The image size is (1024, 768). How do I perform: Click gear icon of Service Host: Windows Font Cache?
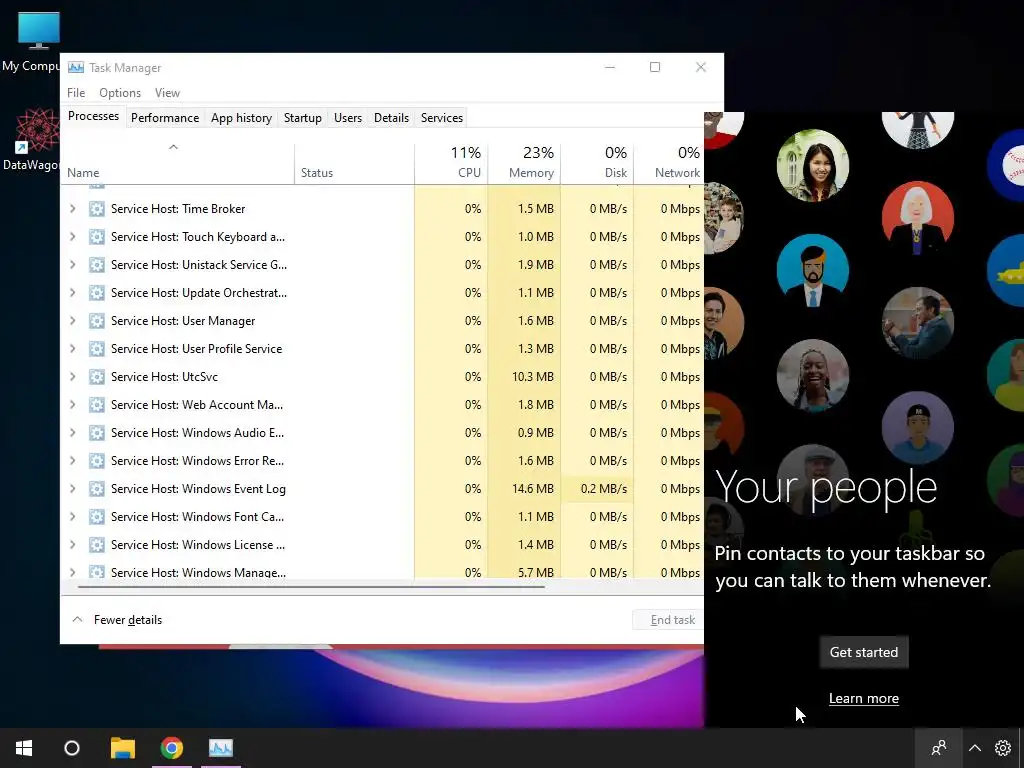(x=97, y=518)
